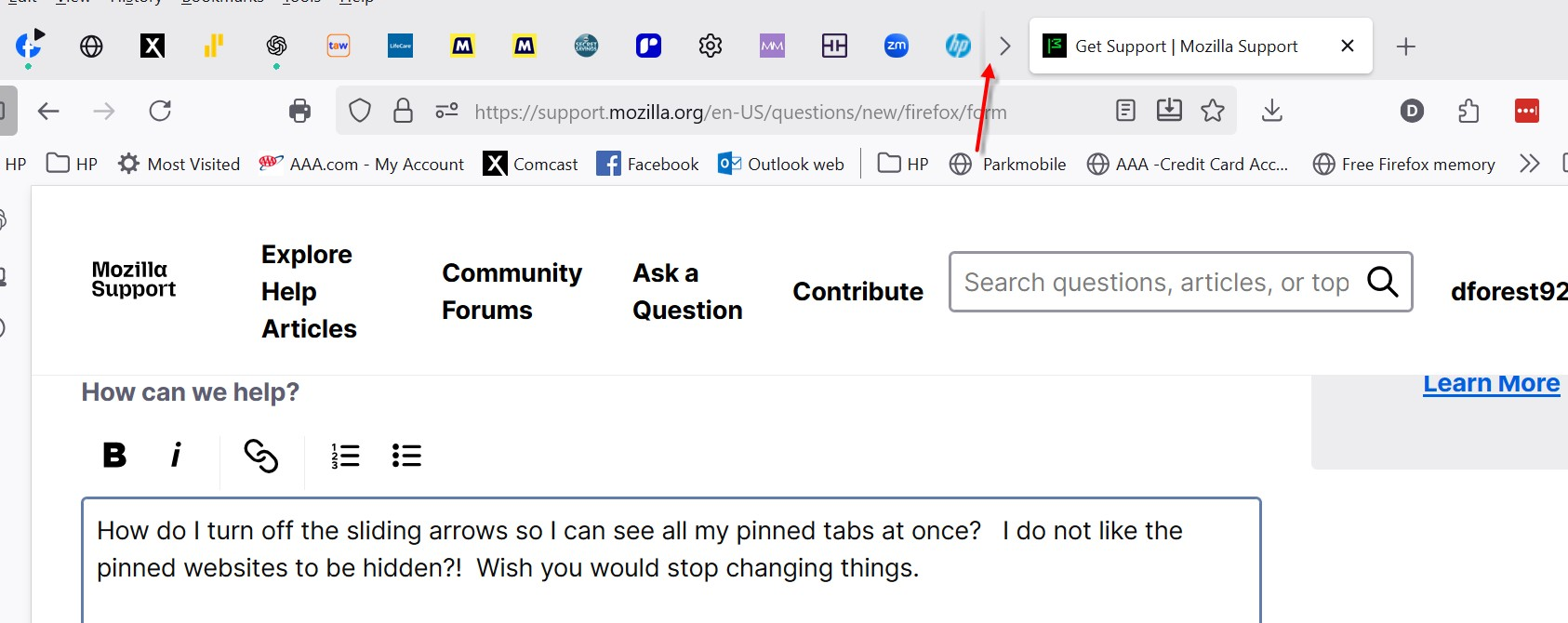This screenshot has width=1568, height=623.
Task: Follow the Learn More link
Action: (x=1491, y=383)
